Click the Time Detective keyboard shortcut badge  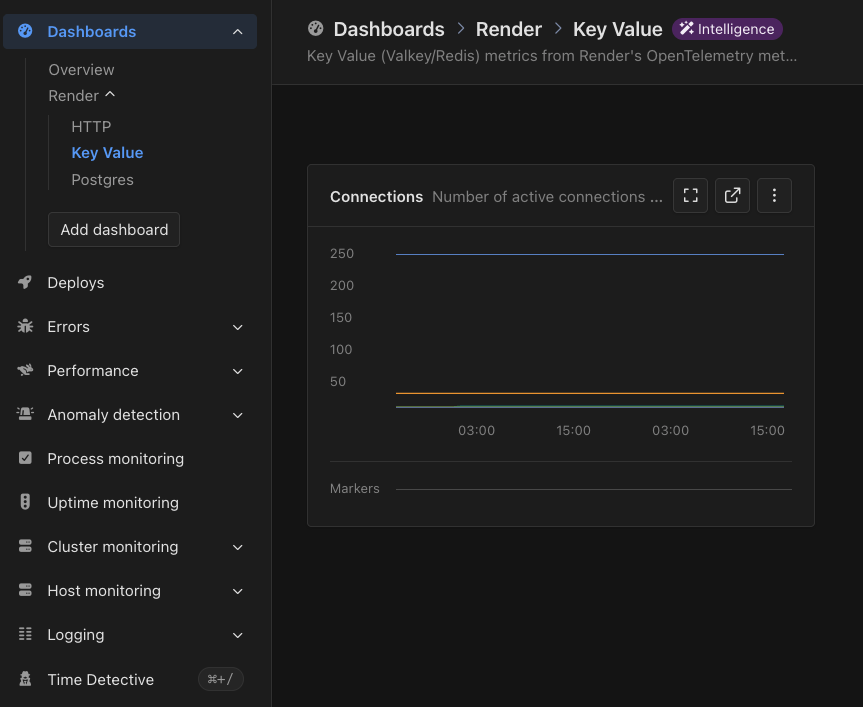(221, 679)
